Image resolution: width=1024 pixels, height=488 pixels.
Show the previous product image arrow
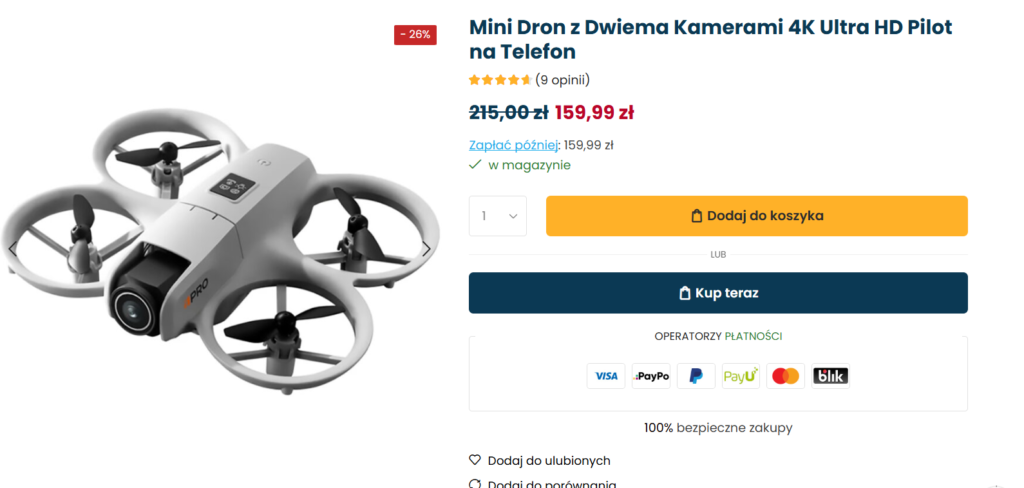[12, 249]
